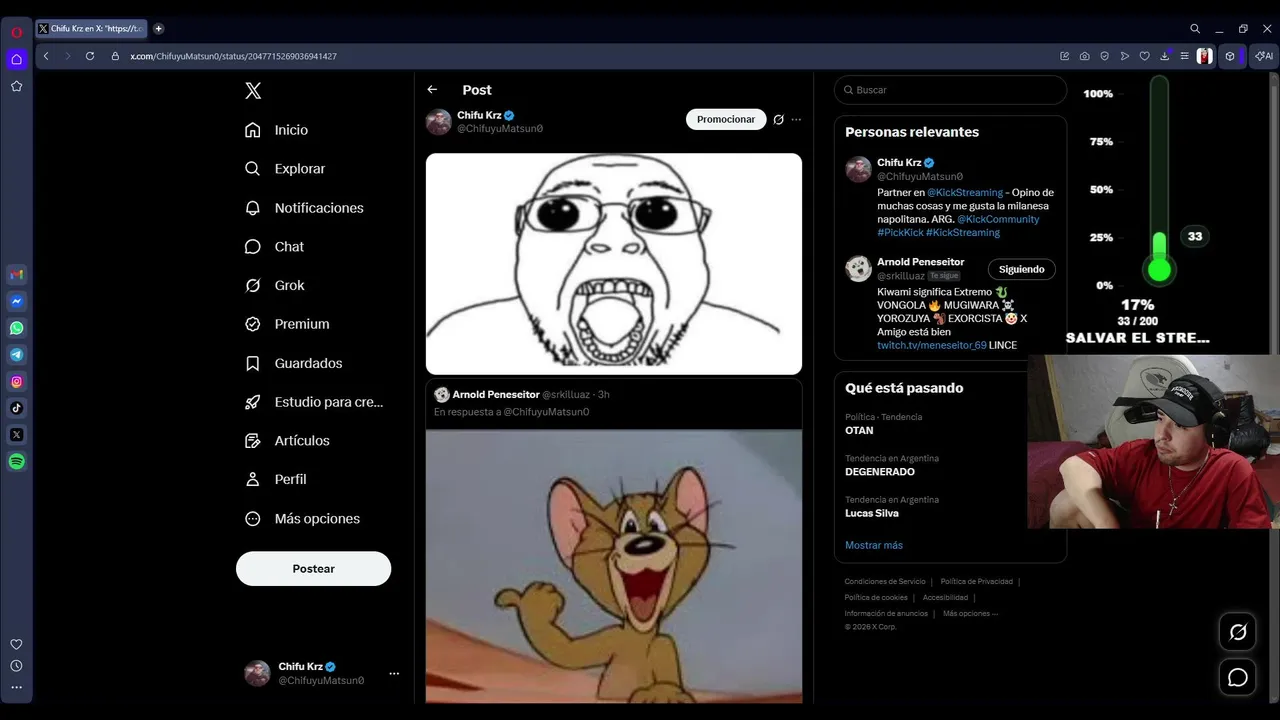
Task: Click the Buscar search field
Action: pyautogui.click(x=950, y=90)
